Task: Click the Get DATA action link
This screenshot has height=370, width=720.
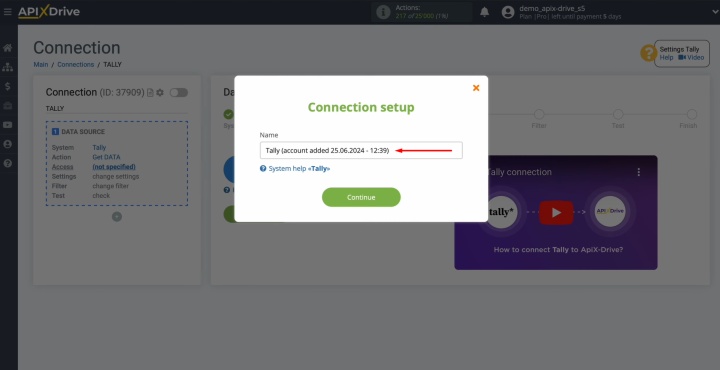Action: pos(106,157)
